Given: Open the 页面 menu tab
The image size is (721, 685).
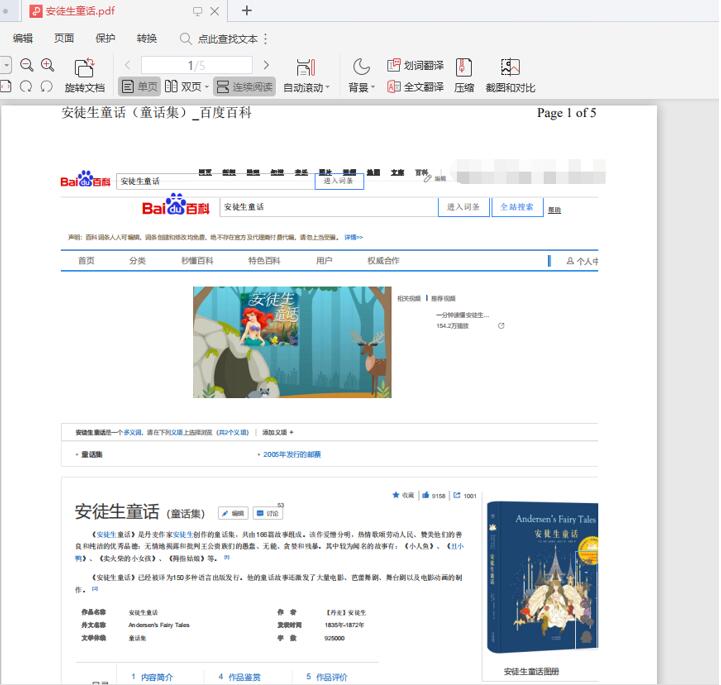Looking at the screenshot, I should (x=64, y=38).
